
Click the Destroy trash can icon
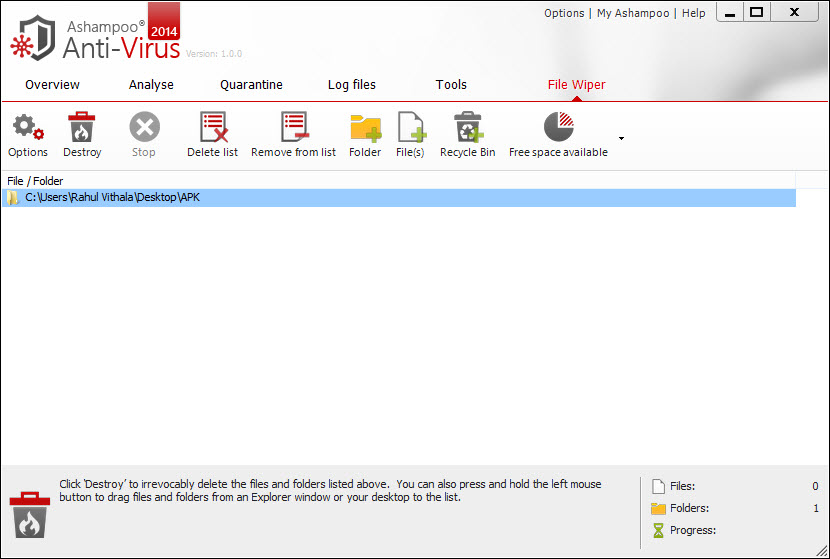tap(82, 127)
